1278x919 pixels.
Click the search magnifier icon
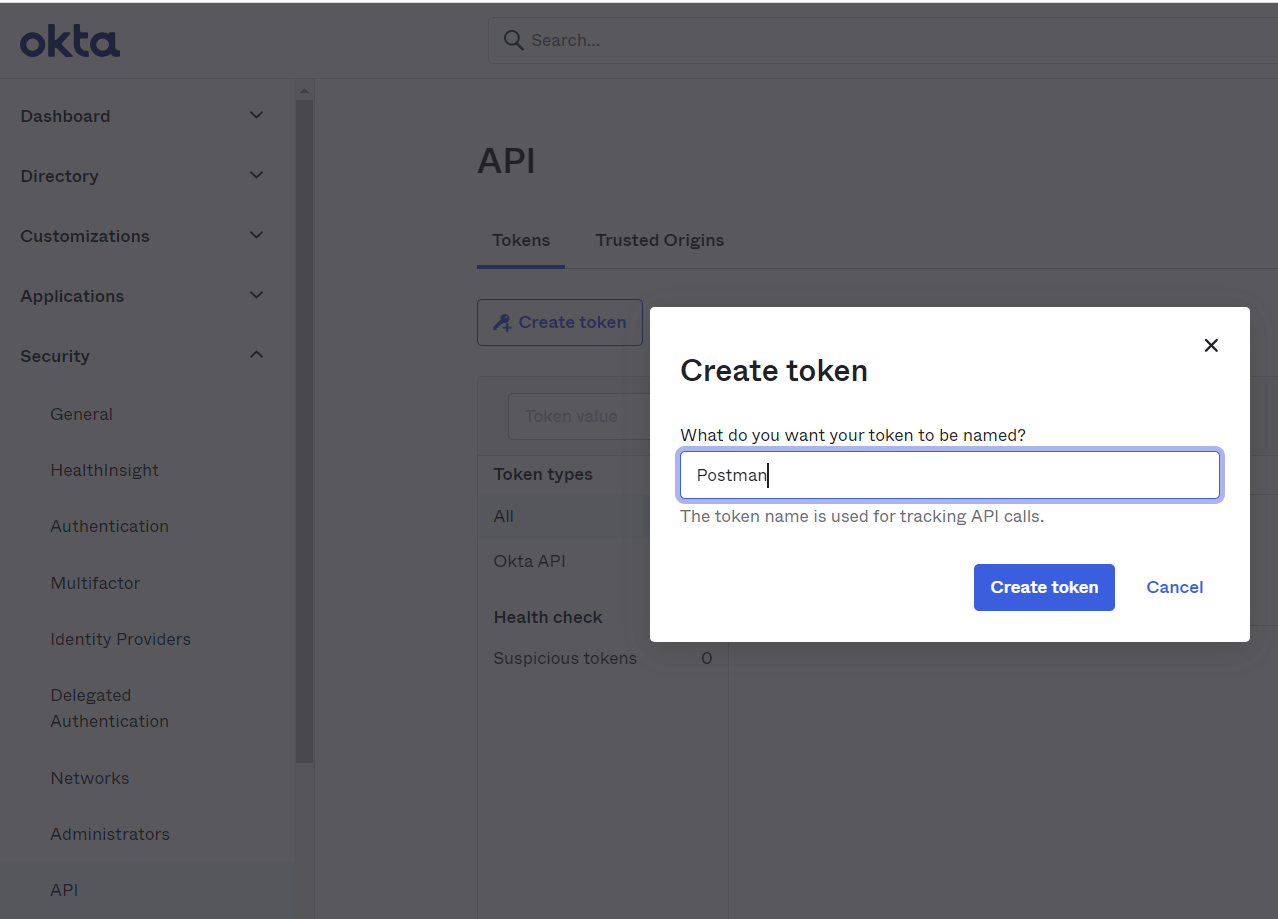pos(513,40)
